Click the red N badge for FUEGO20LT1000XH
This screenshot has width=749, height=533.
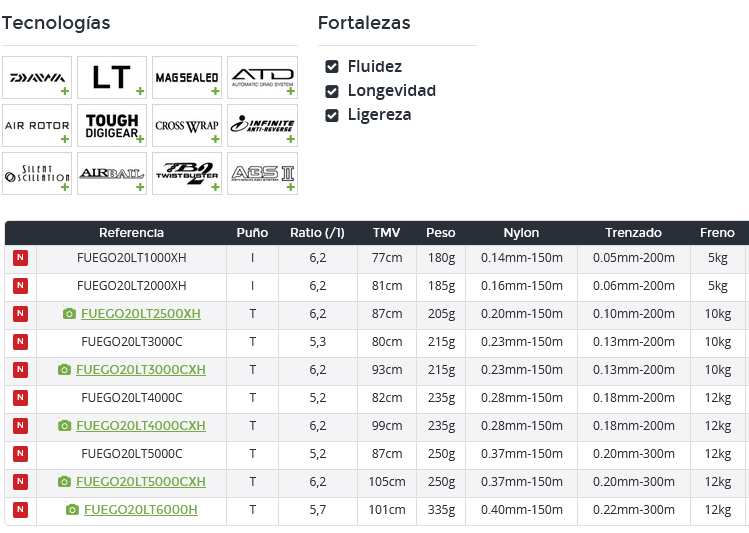pyautogui.click(x=20, y=258)
